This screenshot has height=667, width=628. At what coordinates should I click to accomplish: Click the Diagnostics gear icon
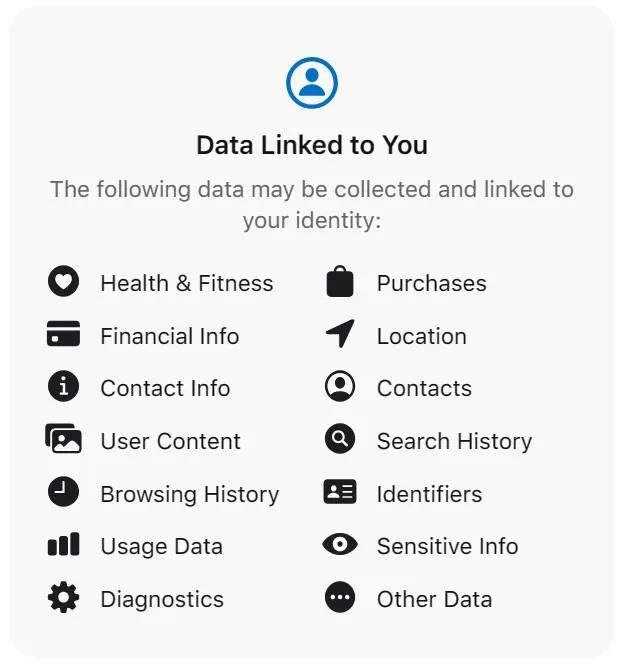coord(63,597)
